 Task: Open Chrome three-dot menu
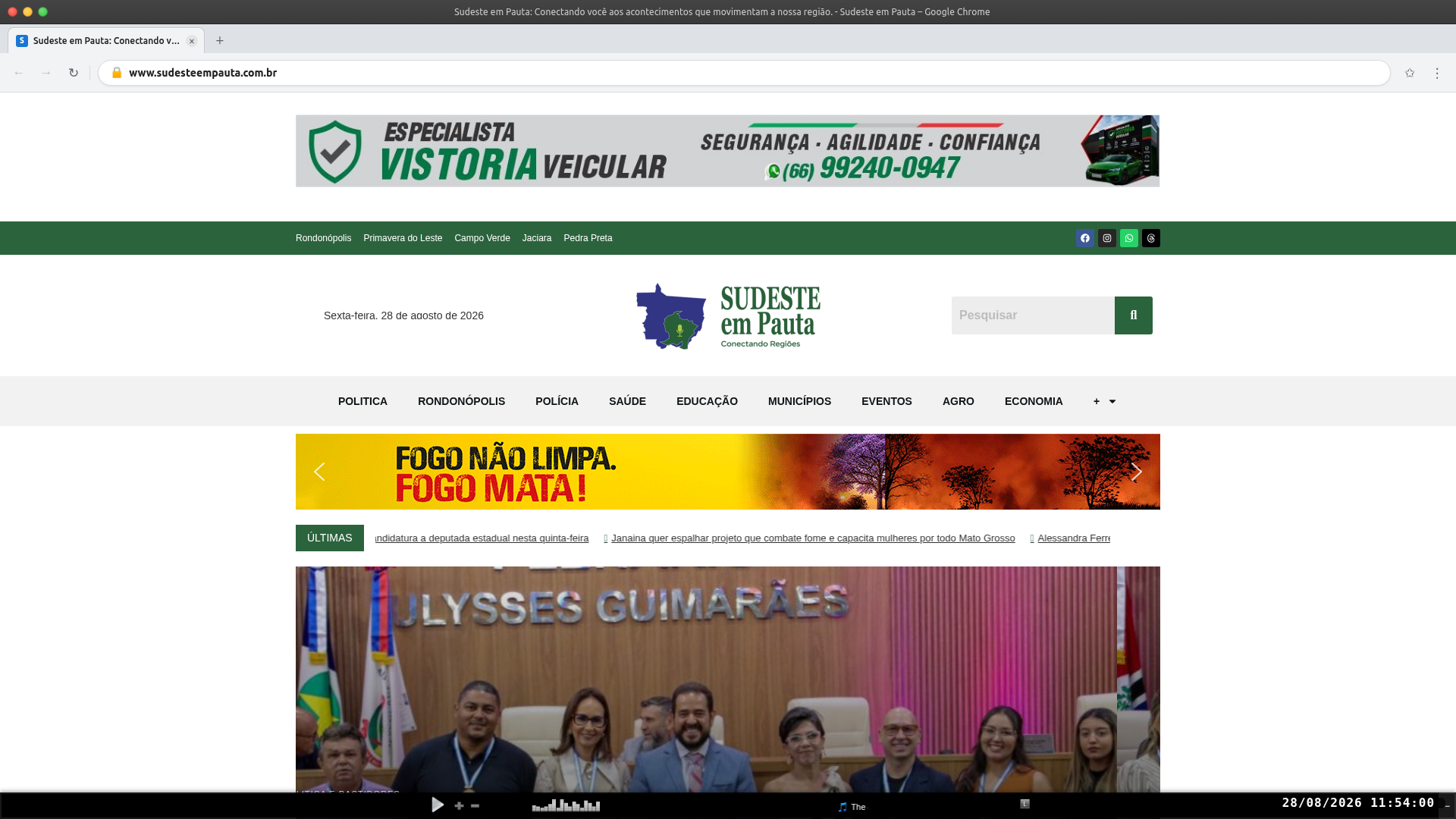(x=1437, y=73)
